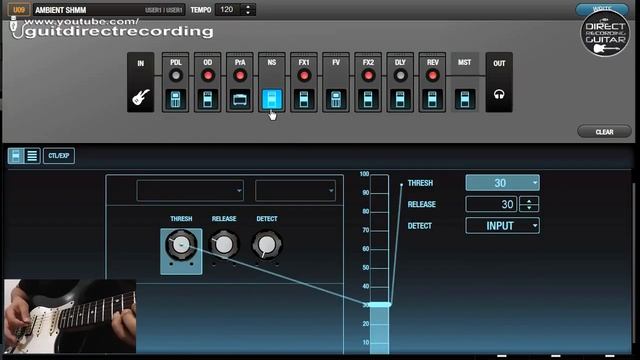Open the MST master pedal icon
Viewport: 640px width, 360px height.
pyautogui.click(x=464, y=99)
